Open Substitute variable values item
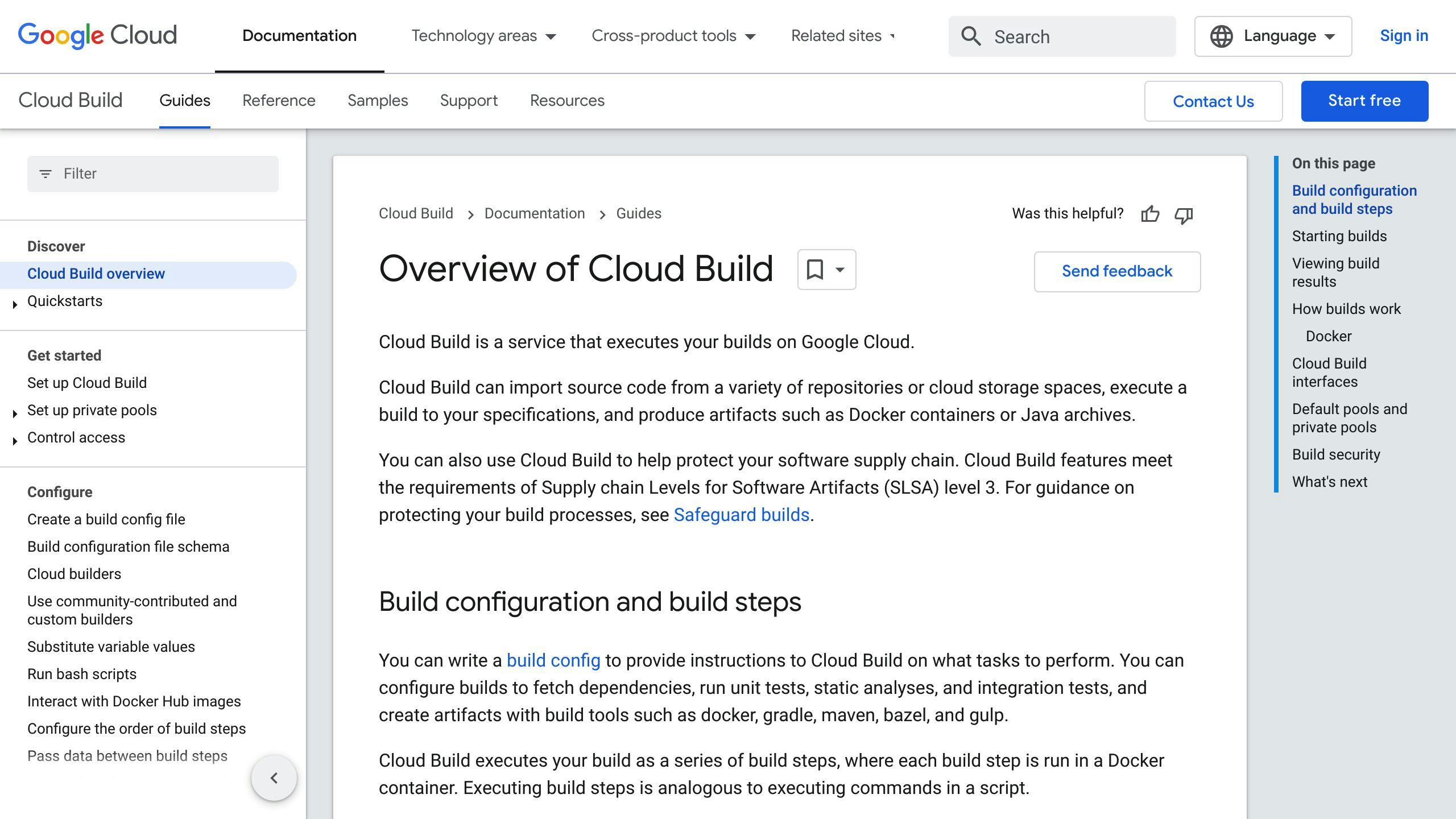The height and width of the screenshot is (819, 1456). point(111,647)
